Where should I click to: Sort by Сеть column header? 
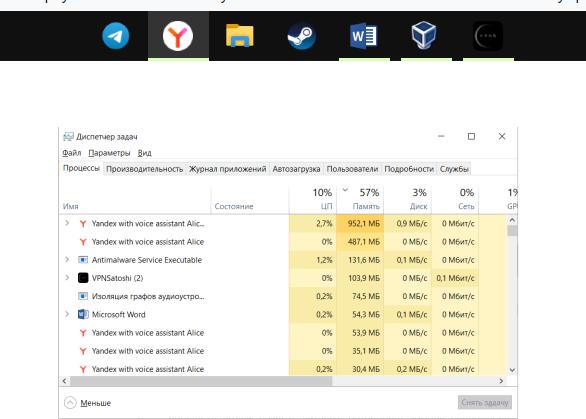[x=455, y=200]
